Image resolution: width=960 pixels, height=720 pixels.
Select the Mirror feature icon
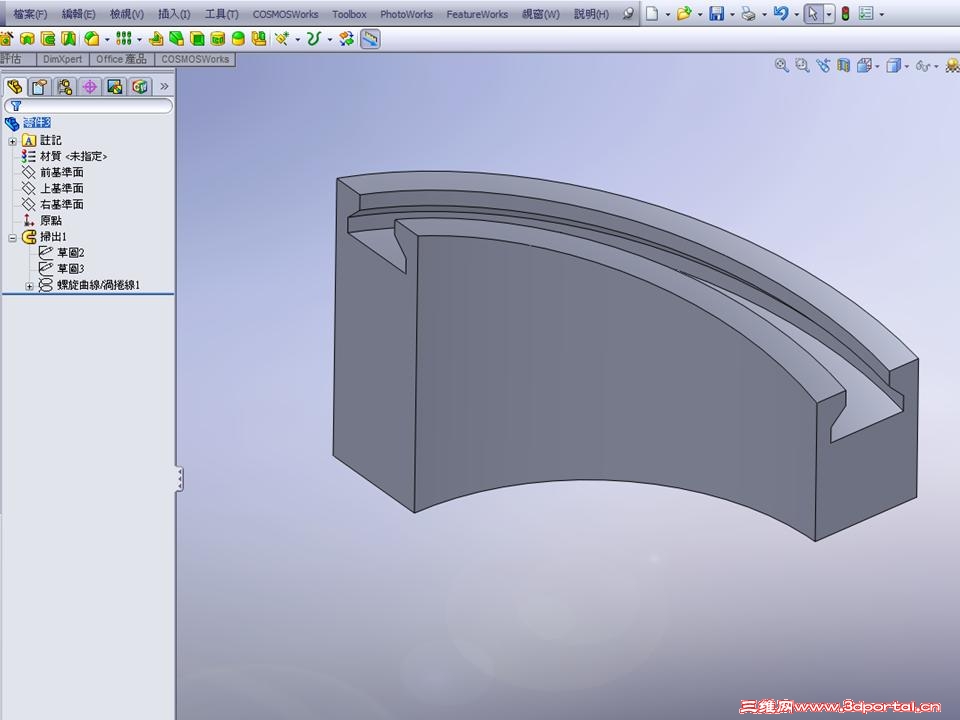259,39
